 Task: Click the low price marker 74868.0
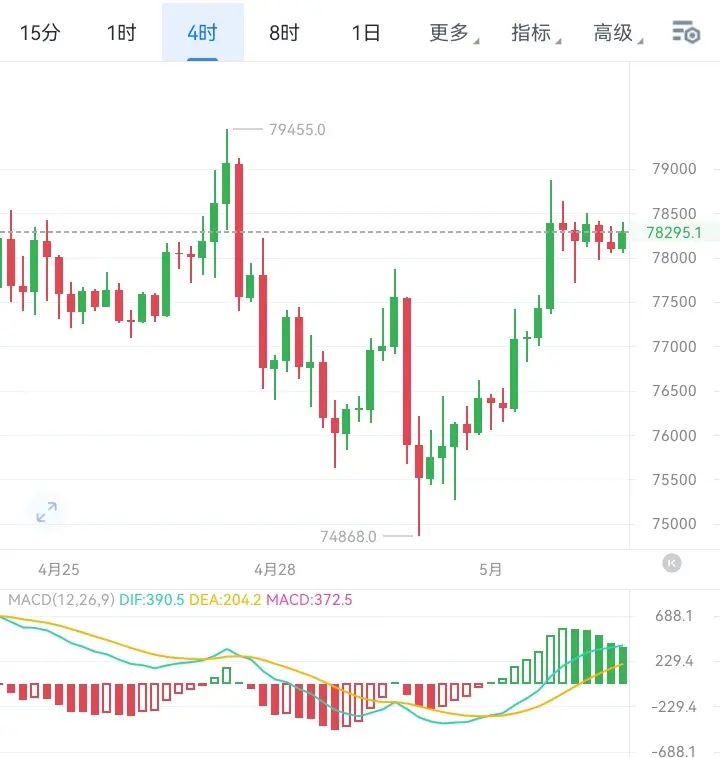tap(348, 537)
